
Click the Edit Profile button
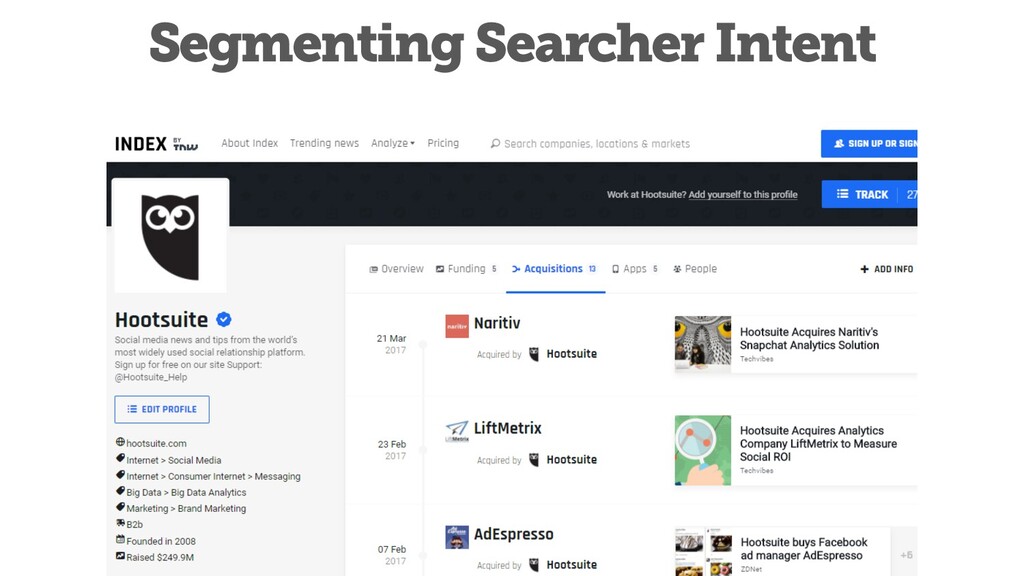[x=162, y=409]
